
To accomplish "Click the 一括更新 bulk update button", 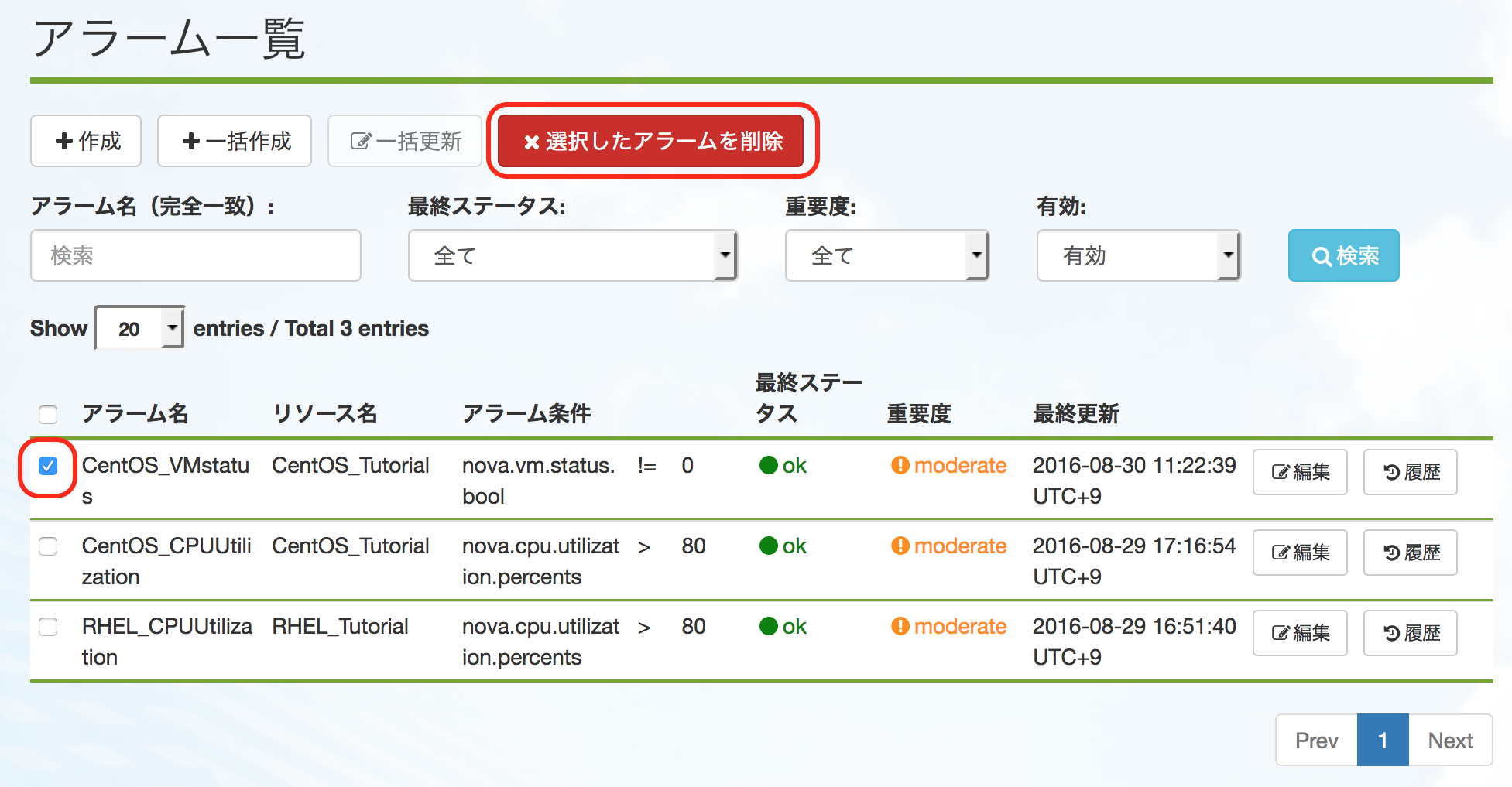I will coord(405,141).
